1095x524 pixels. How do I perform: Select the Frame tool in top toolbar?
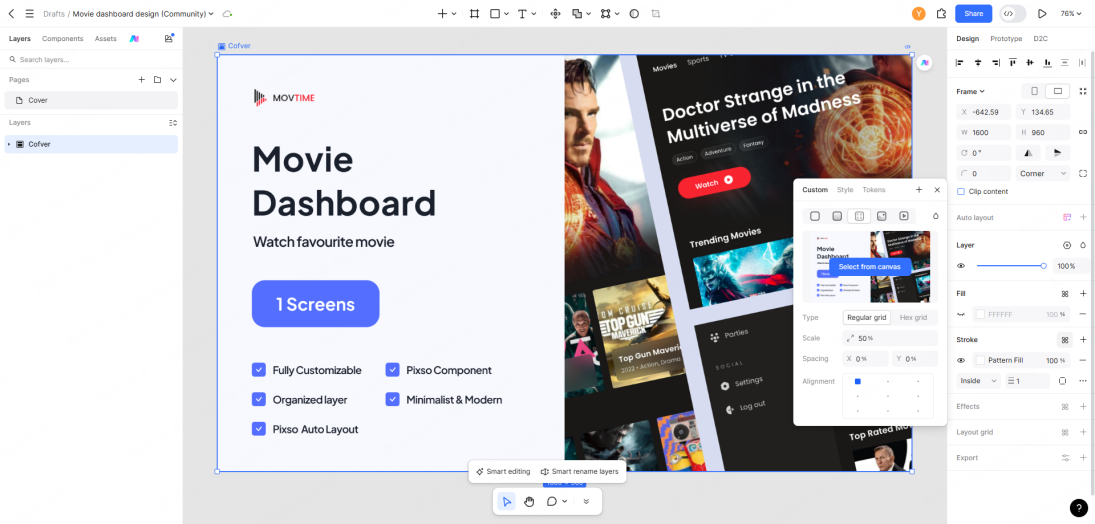[474, 13]
